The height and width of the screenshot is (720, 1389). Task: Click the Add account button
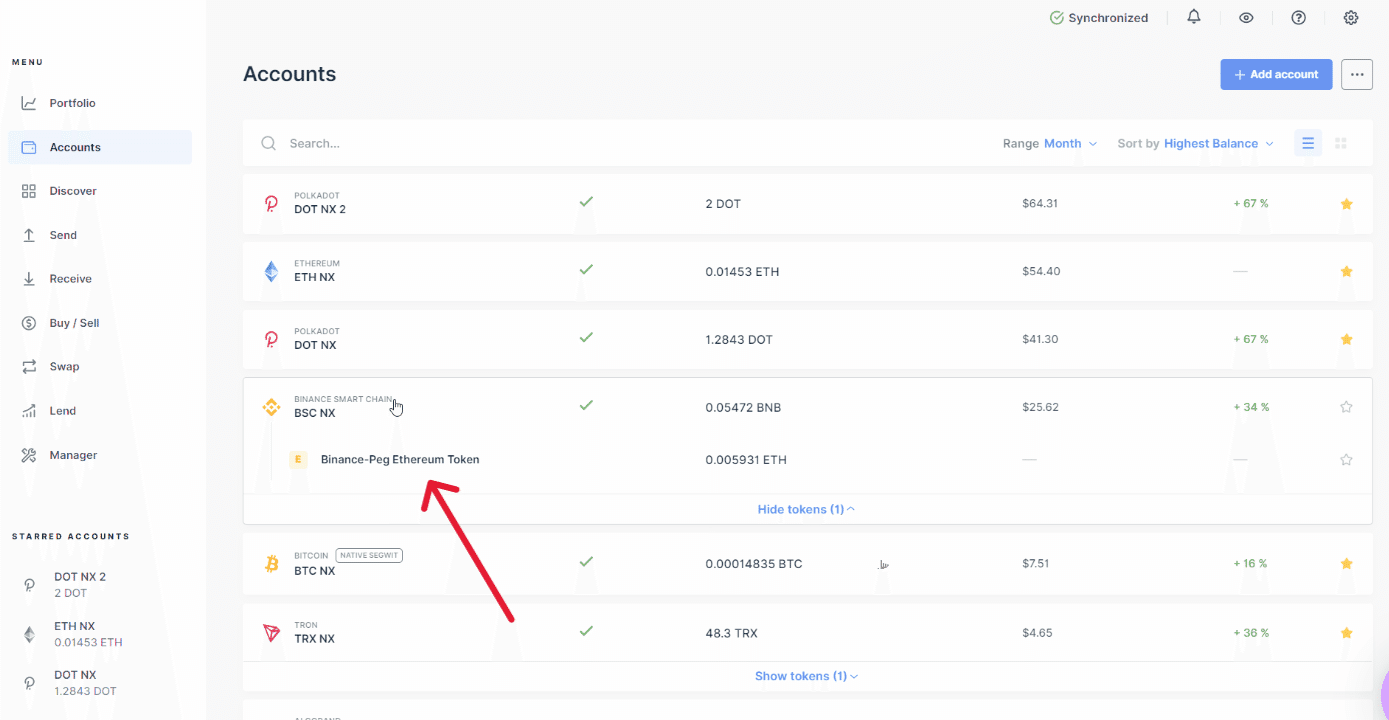[1276, 75]
